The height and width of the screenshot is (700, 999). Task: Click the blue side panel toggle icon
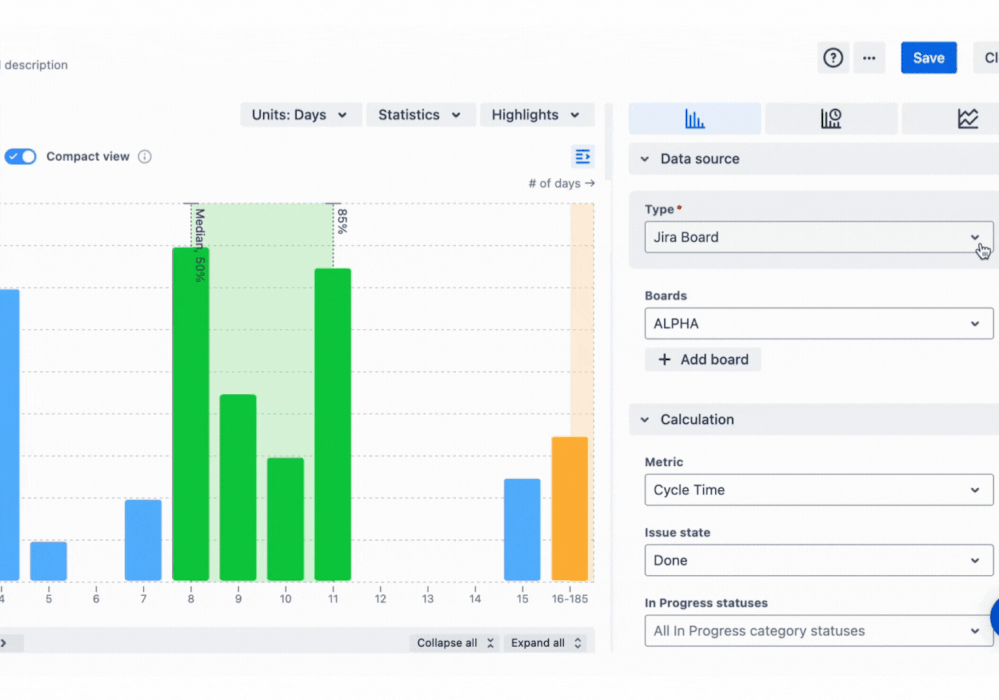[582, 157]
